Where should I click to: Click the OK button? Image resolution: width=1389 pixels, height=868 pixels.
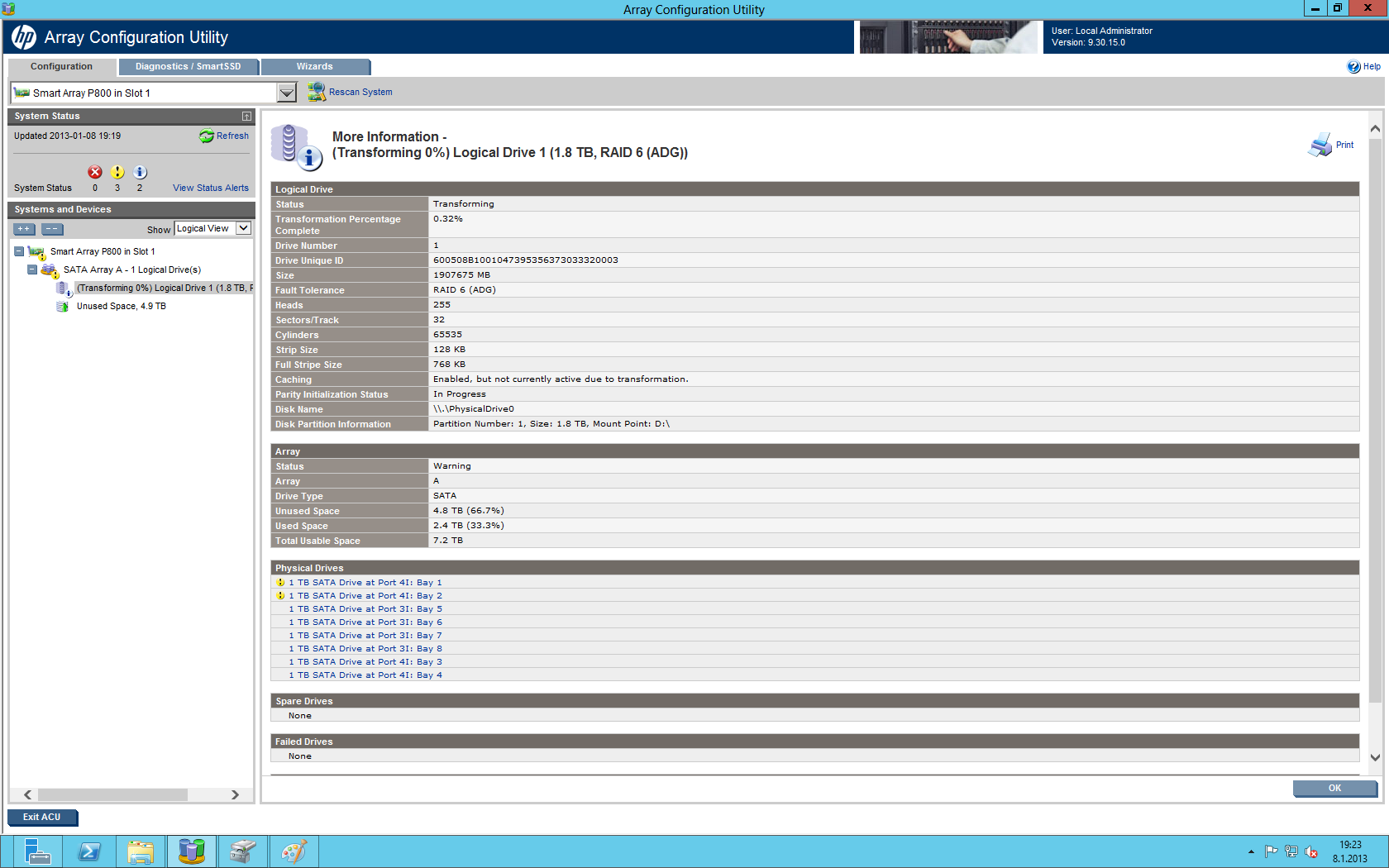[x=1334, y=788]
